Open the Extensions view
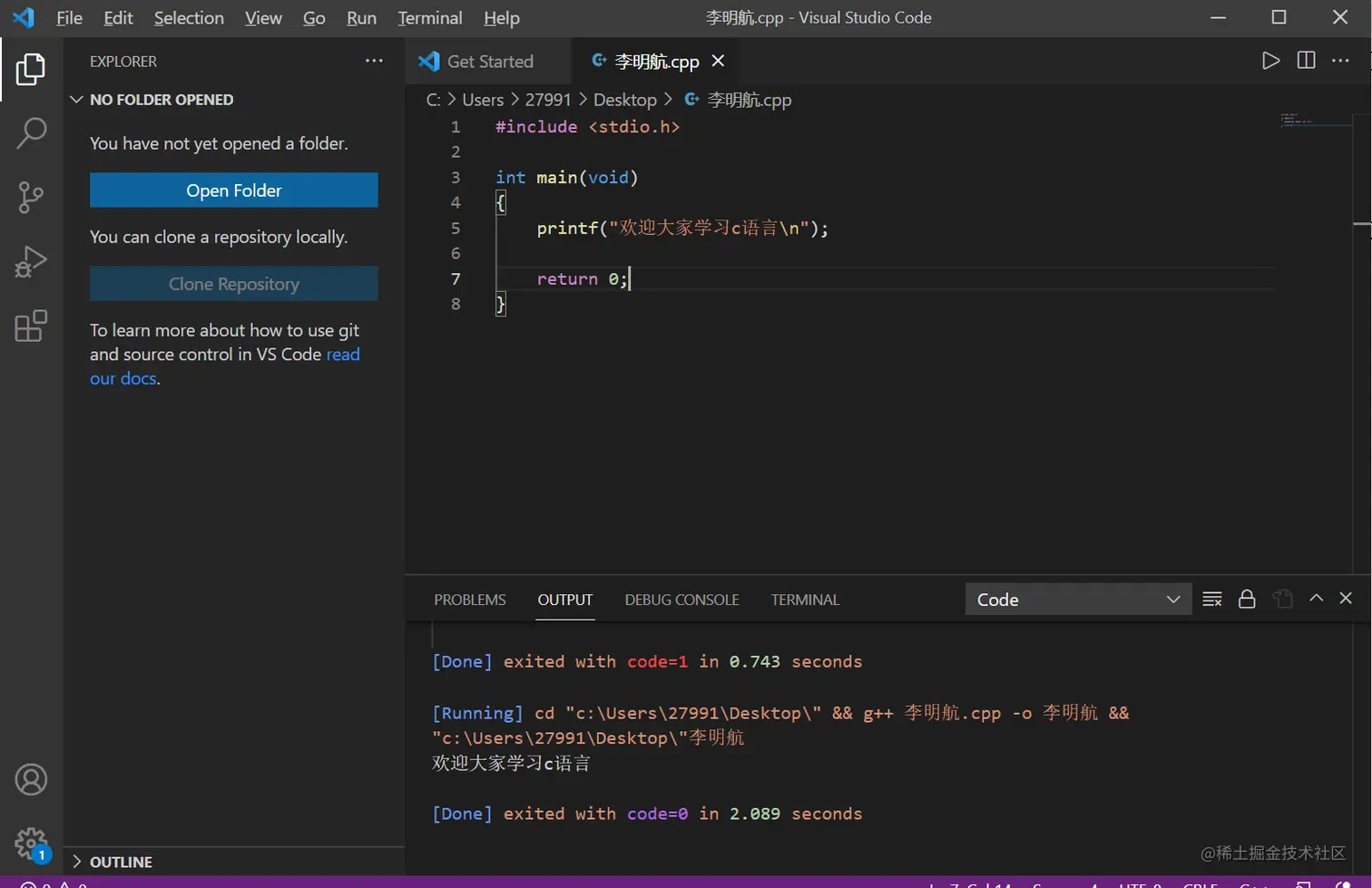Screen dimensions: 1372x888 tap(31, 326)
